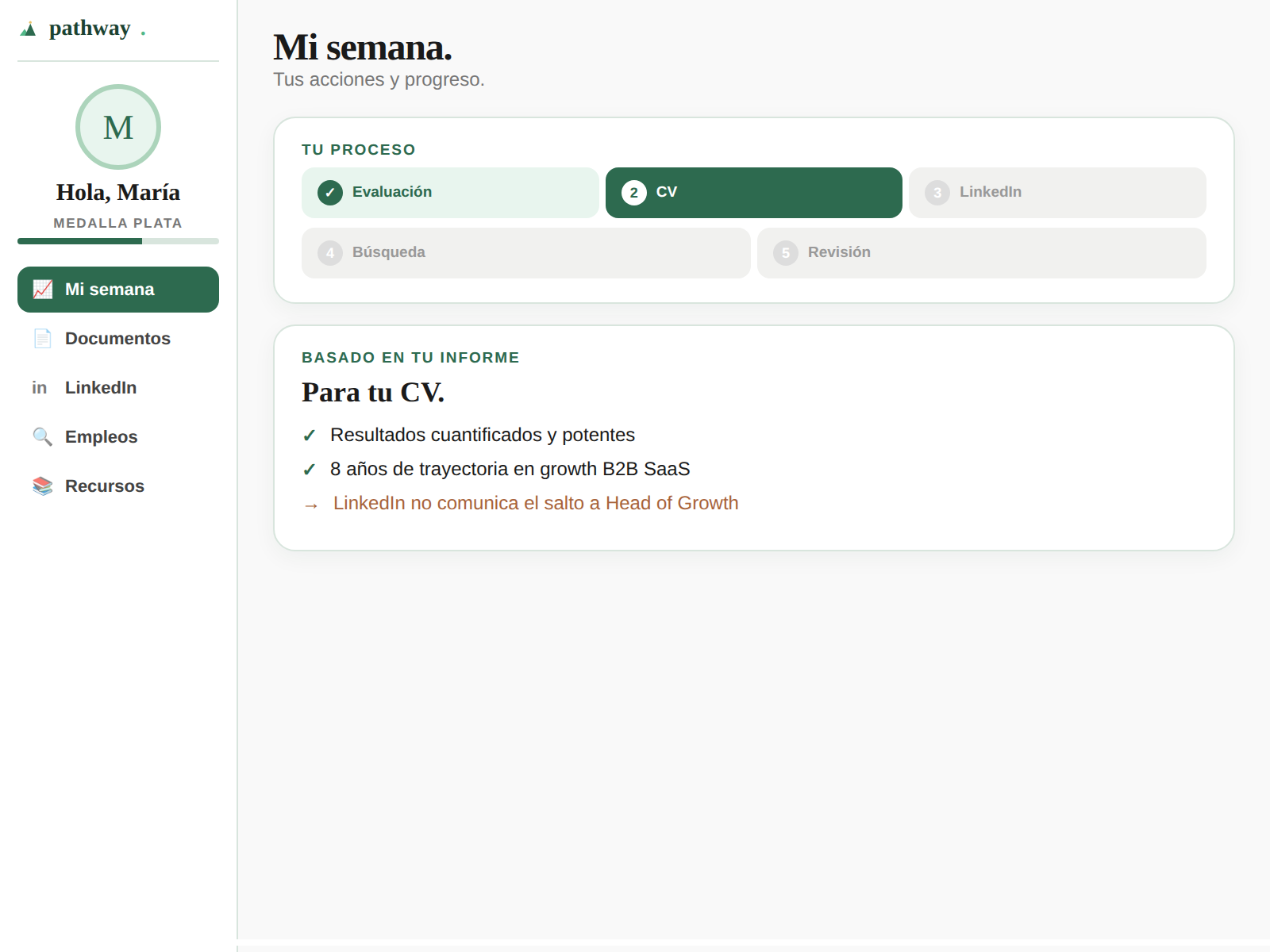Navigate to Empleos

pos(118,437)
